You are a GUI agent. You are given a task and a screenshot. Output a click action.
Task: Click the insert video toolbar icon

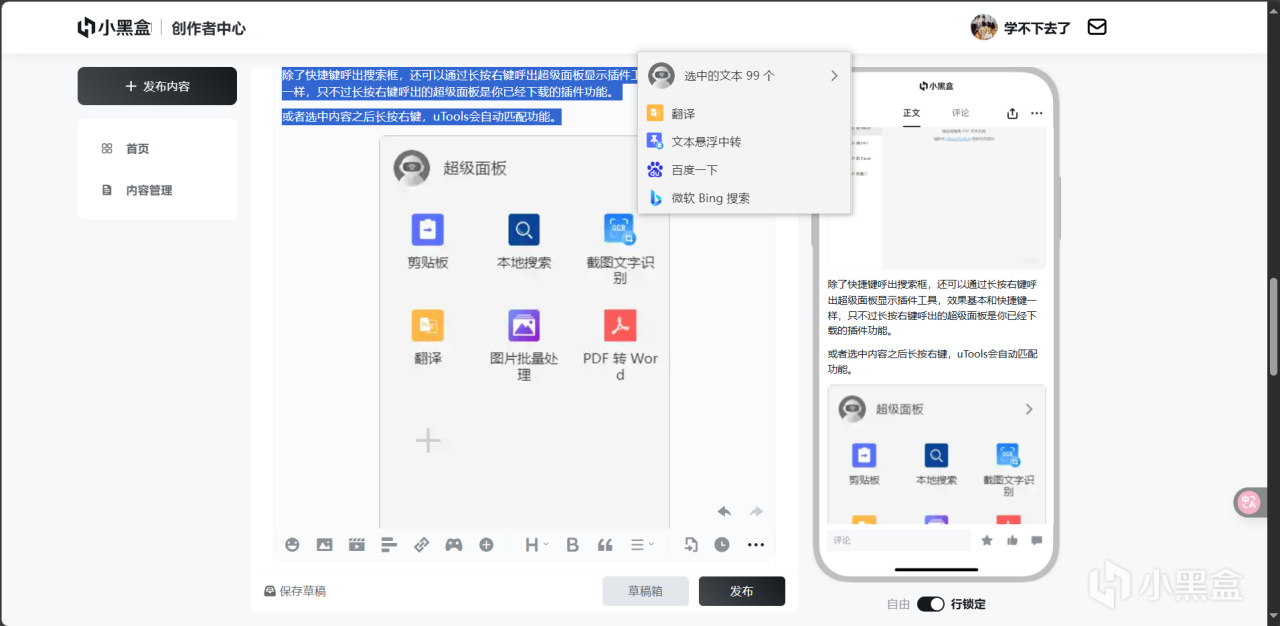point(356,545)
